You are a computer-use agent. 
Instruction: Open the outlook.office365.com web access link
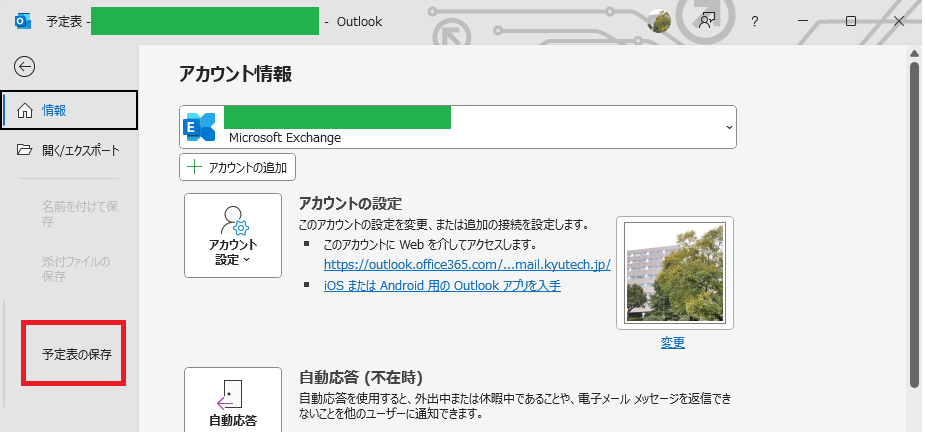(x=467, y=264)
